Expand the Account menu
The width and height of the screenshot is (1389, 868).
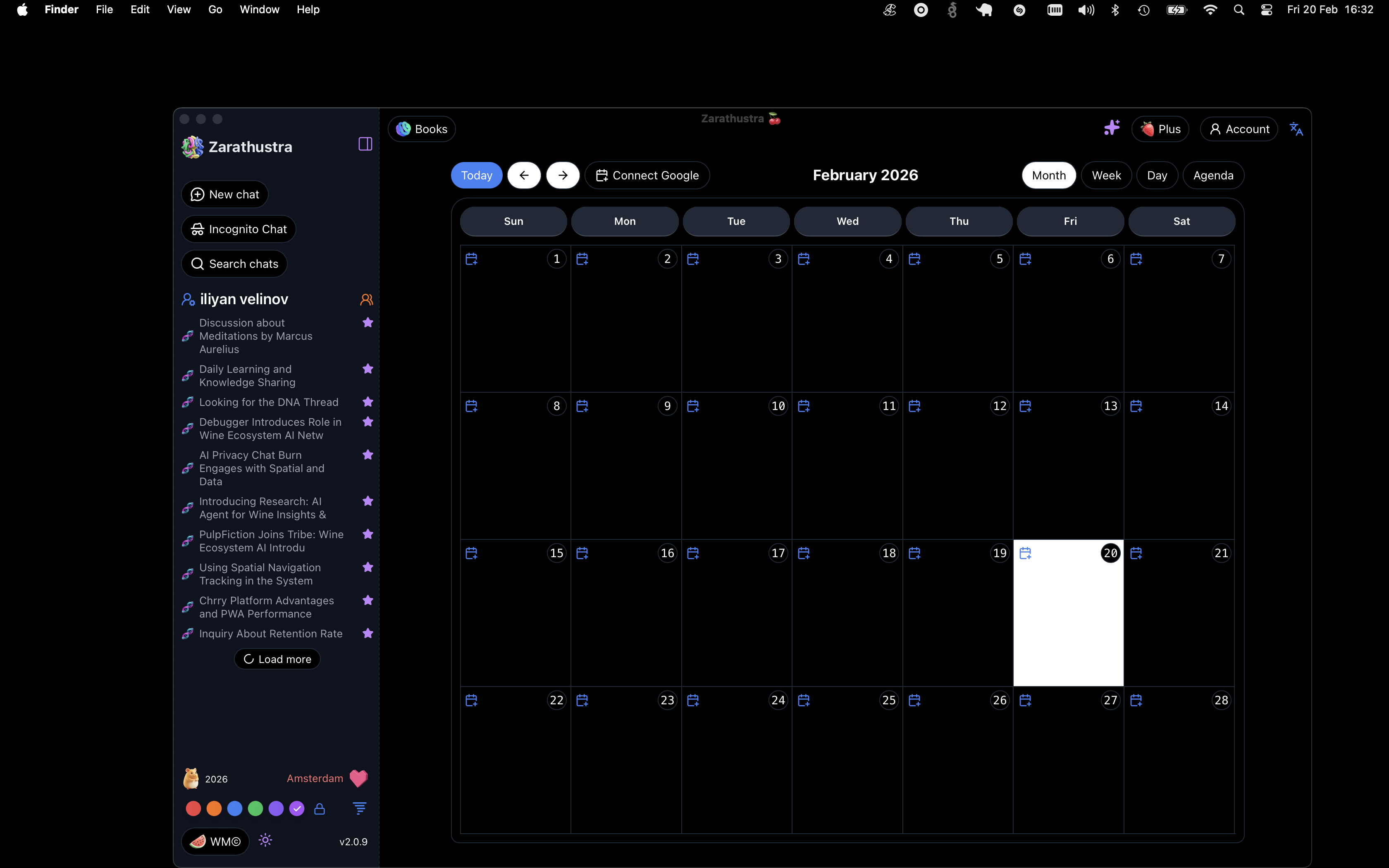point(1239,129)
